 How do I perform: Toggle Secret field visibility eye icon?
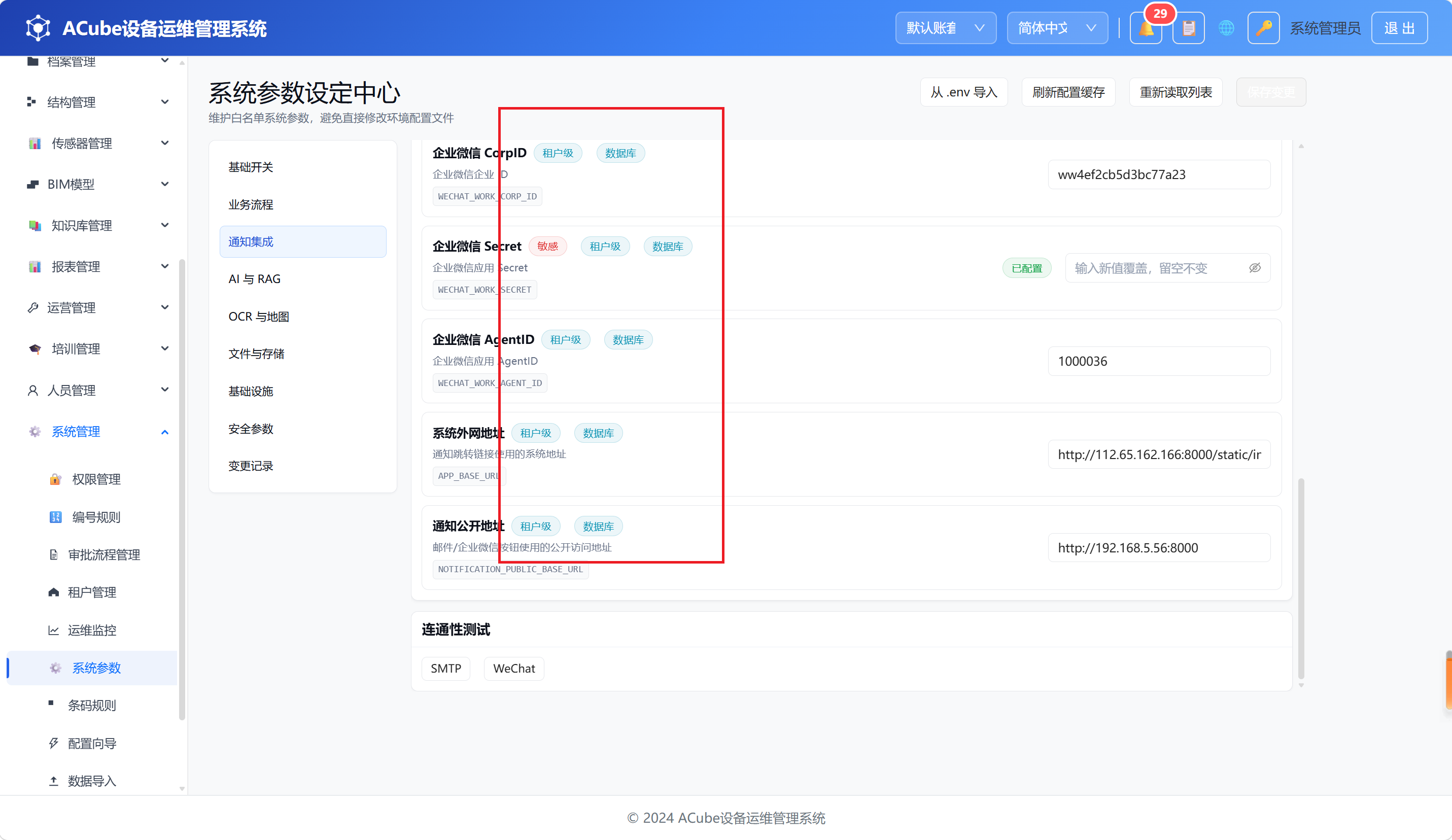(x=1254, y=268)
